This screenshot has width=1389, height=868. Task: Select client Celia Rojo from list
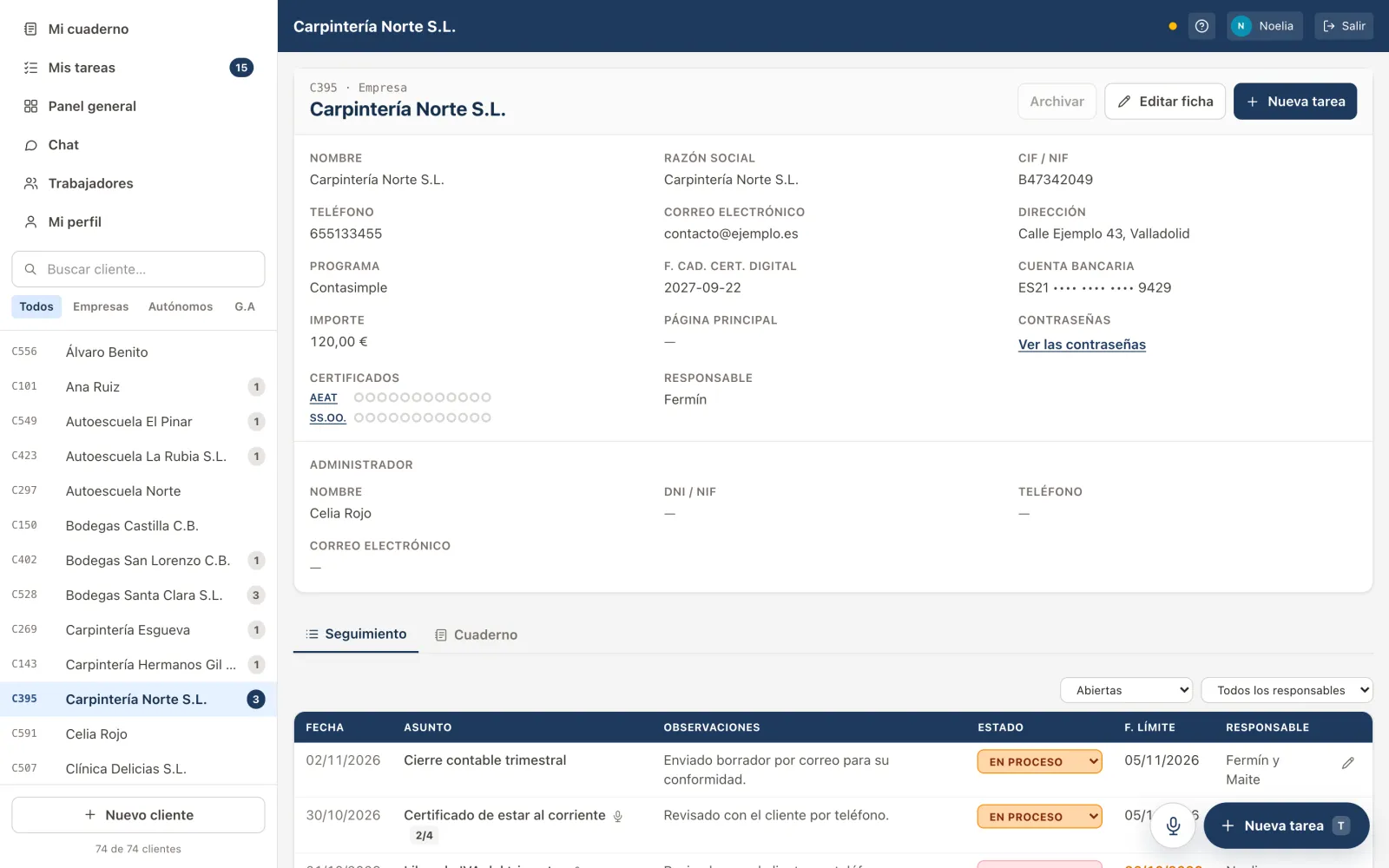pos(139,733)
